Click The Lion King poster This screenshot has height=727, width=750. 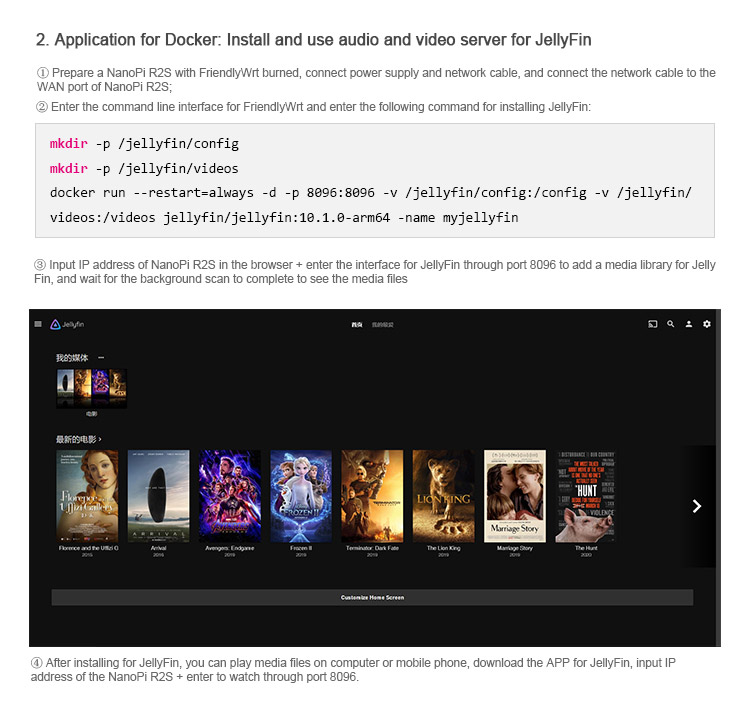pyautogui.click(x=443, y=495)
